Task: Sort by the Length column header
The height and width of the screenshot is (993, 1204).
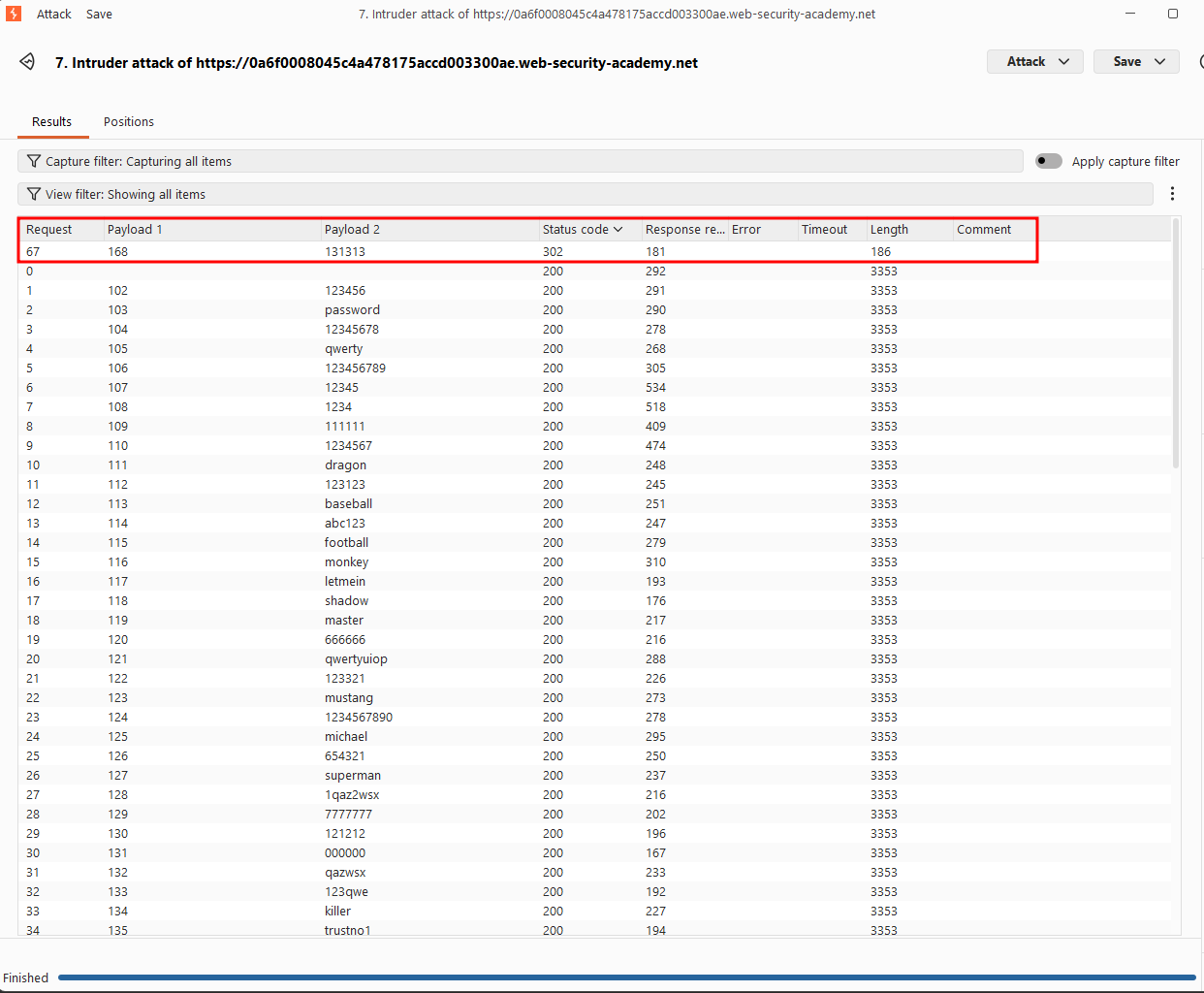Action: (x=889, y=230)
